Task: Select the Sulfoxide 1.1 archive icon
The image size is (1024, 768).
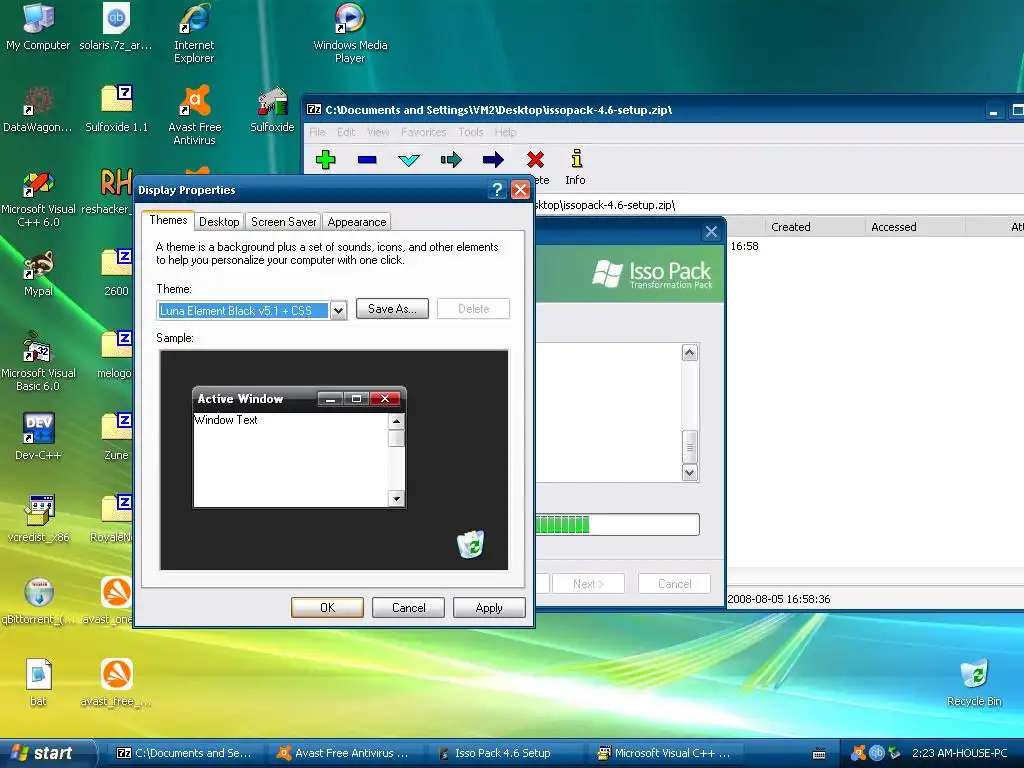Action: (x=116, y=108)
